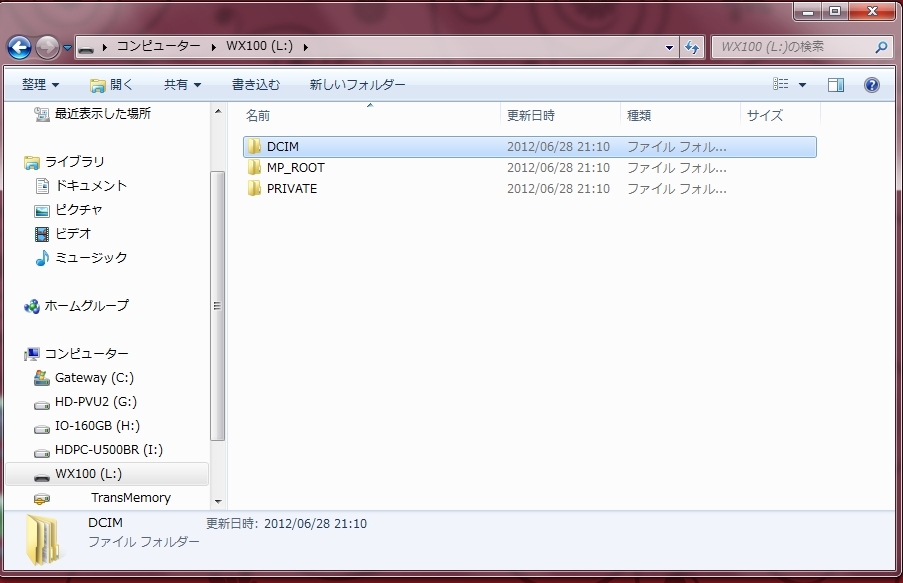Click 書き込む in the toolbar

tap(256, 85)
